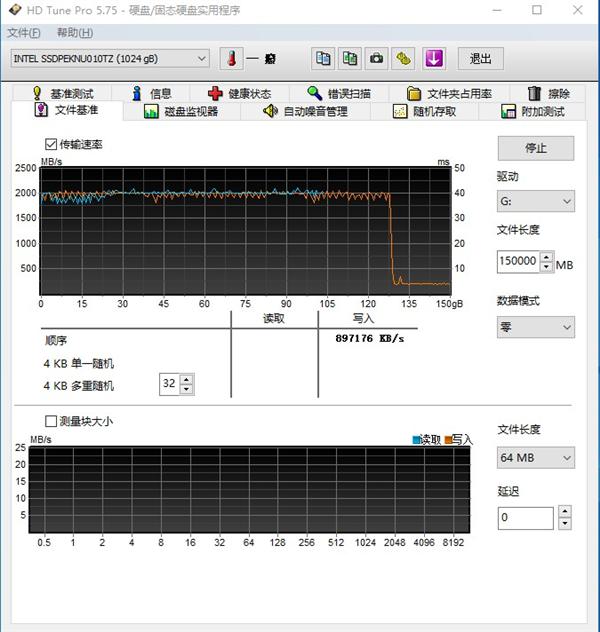Open the 文件夹占用率 folder usage tab
600x632 pixels.
click(x=449, y=94)
